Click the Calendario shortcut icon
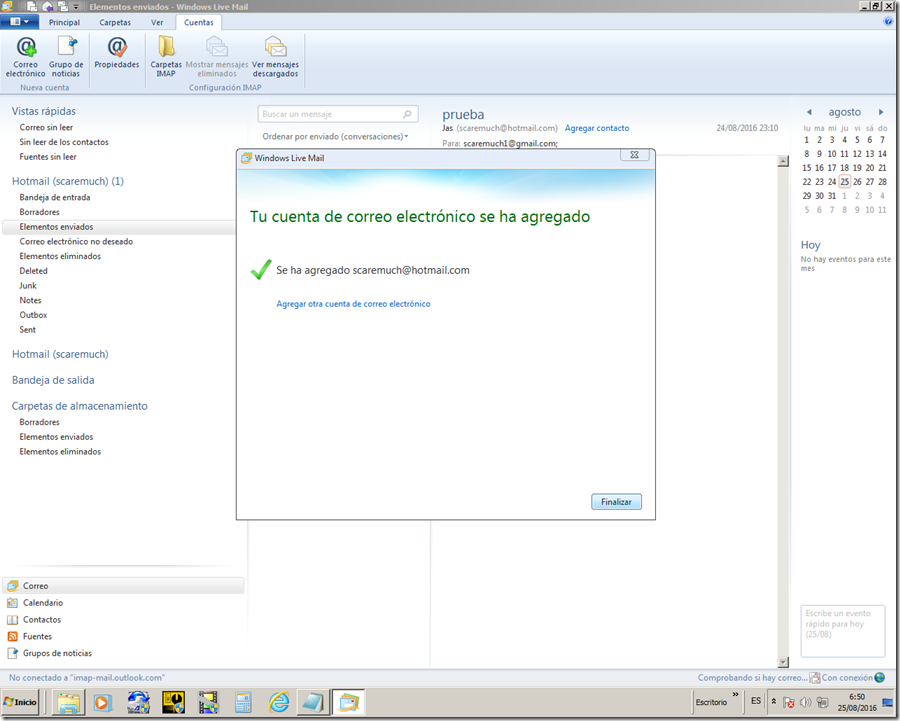This screenshot has width=900, height=721. click(12, 603)
